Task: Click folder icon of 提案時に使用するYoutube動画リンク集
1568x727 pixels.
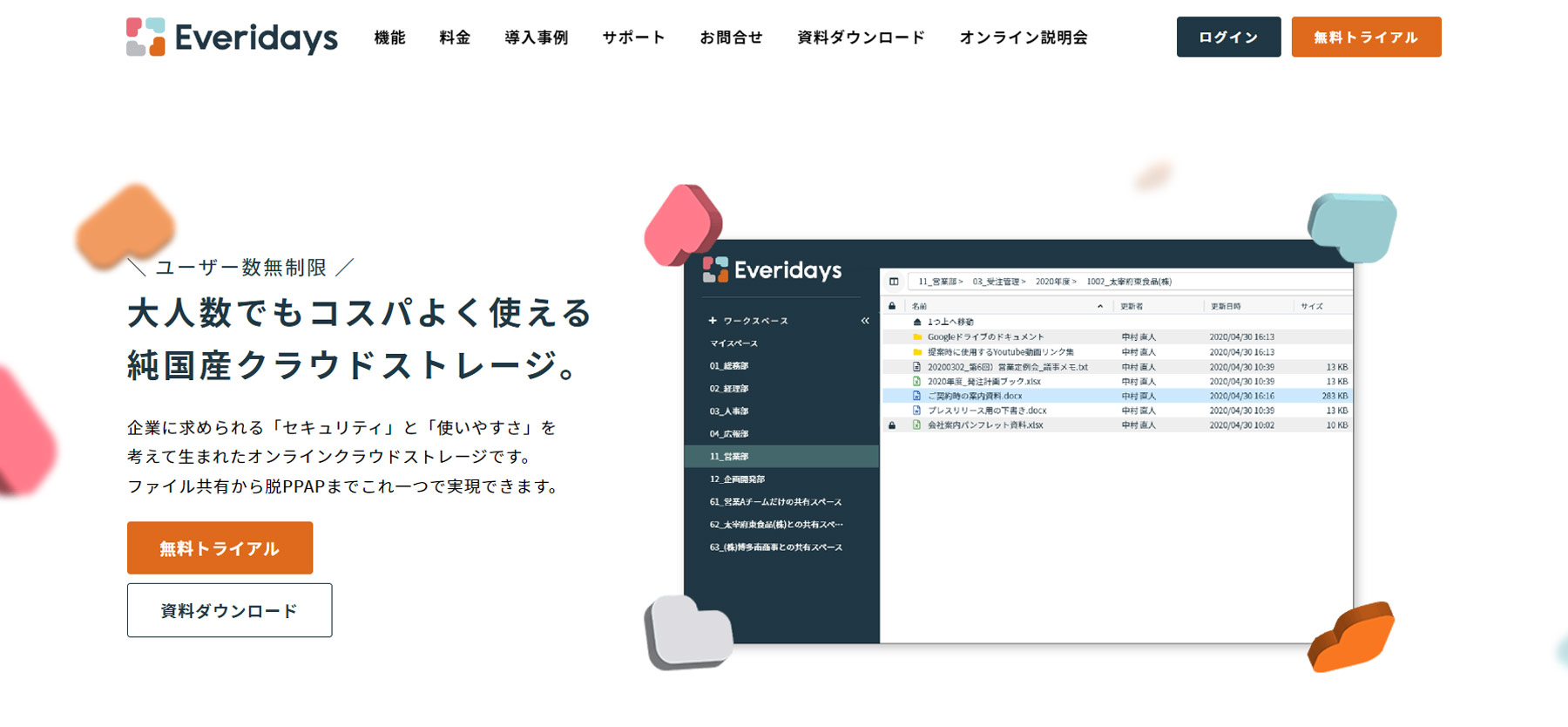Action: pos(917,352)
